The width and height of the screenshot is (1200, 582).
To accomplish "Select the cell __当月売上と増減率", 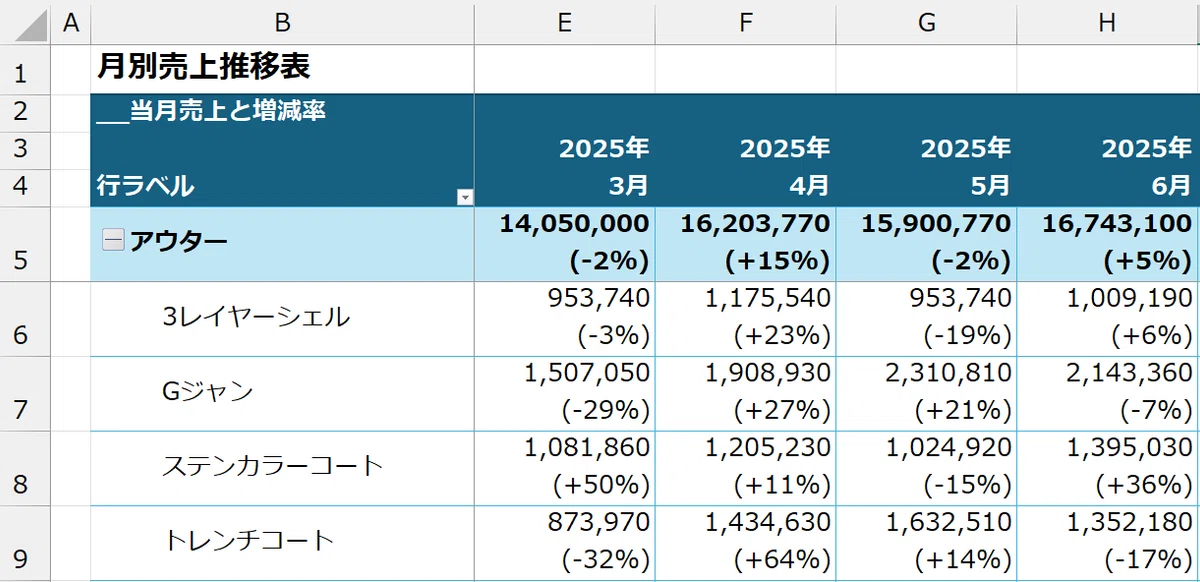I will (x=282, y=112).
